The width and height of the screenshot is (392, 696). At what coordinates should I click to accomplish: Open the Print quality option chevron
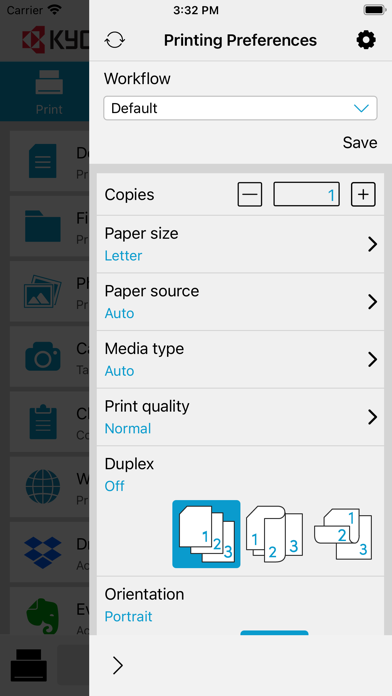(372, 417)
